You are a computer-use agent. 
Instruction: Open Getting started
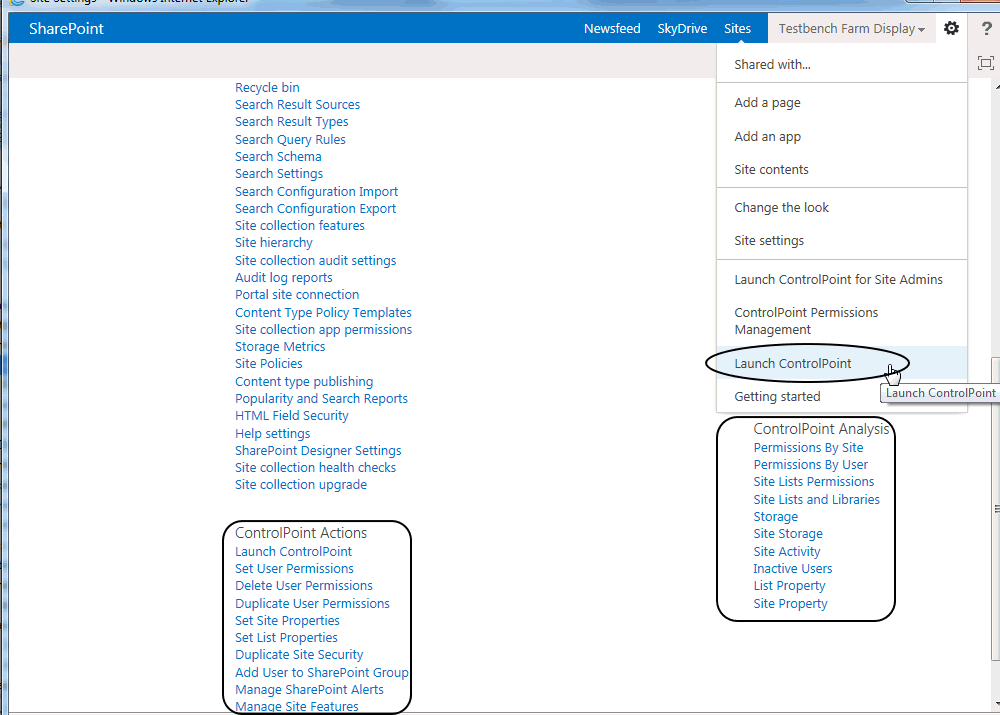(777, 396)
